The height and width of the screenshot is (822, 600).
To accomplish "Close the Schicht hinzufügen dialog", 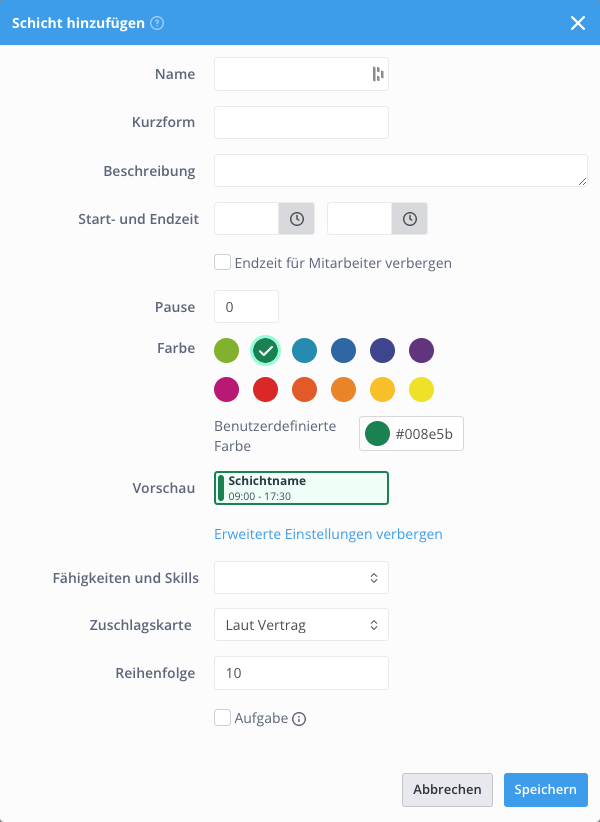I will (578, 23).
